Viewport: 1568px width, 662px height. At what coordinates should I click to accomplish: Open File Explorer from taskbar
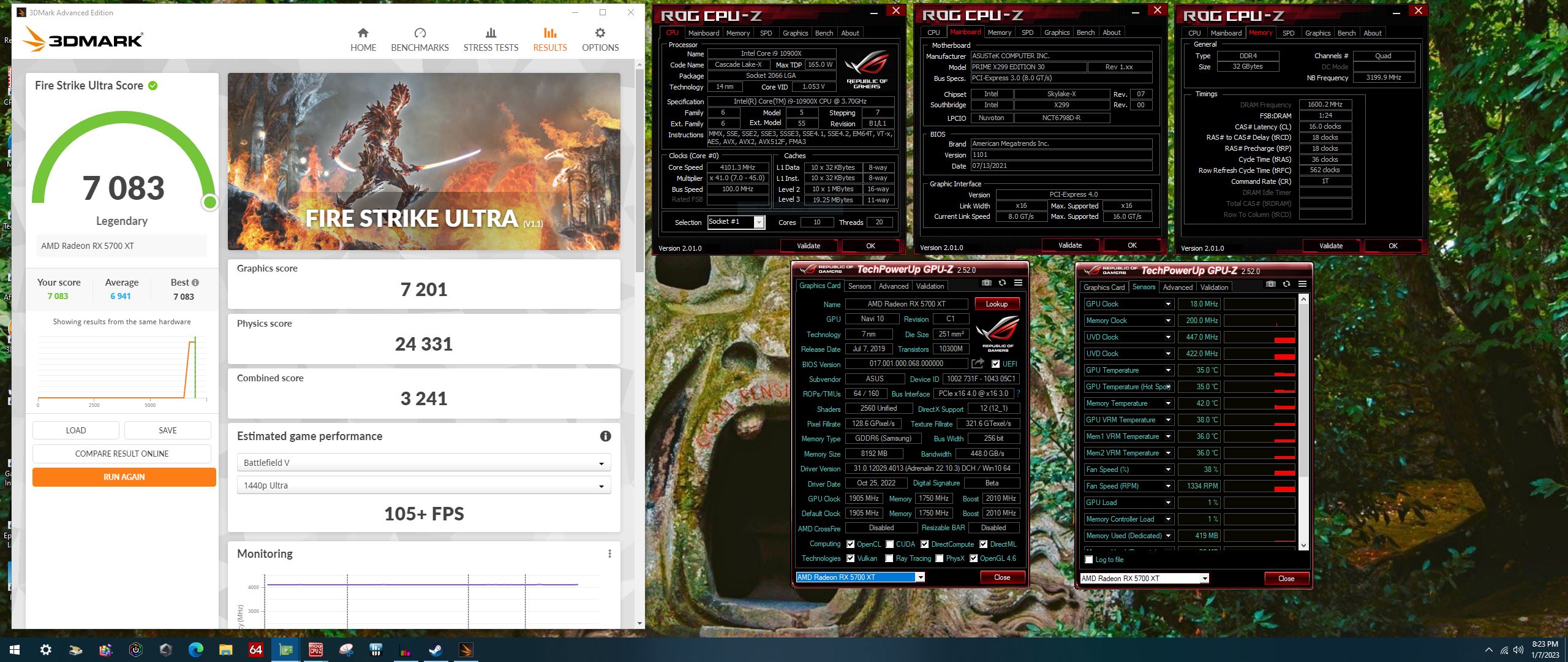tap(226, 650)
